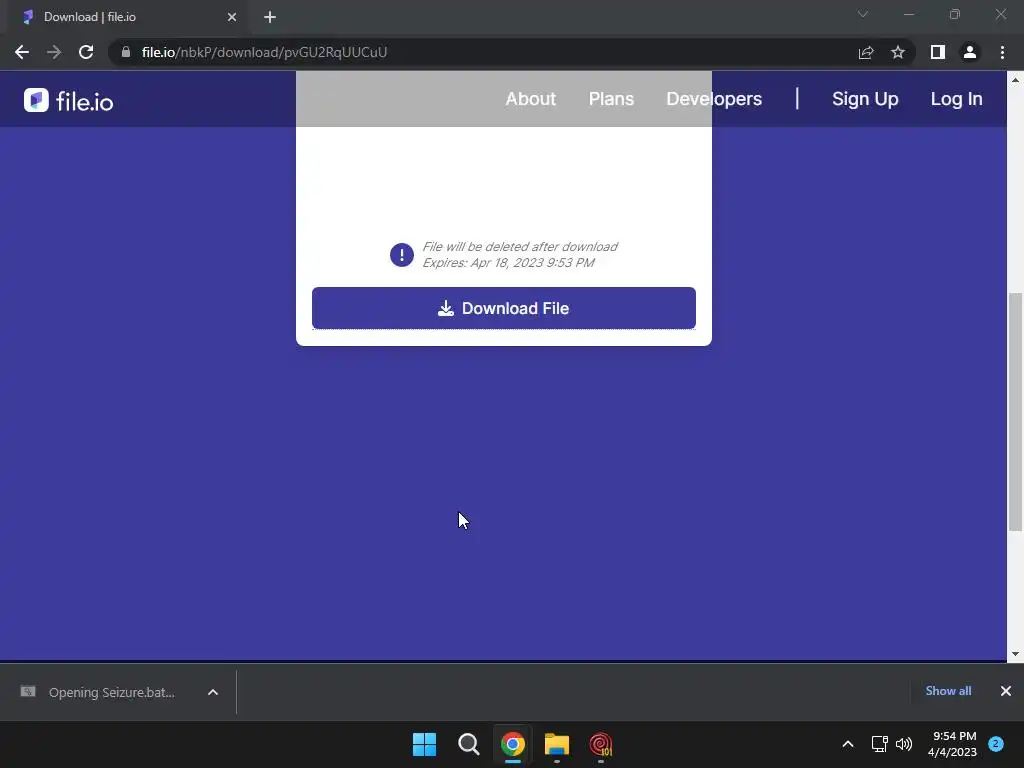Open clock and calendar flyout

[x=953, y=744]
